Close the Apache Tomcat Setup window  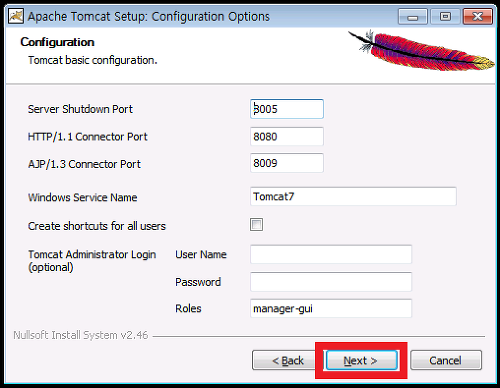pos(478,16)
